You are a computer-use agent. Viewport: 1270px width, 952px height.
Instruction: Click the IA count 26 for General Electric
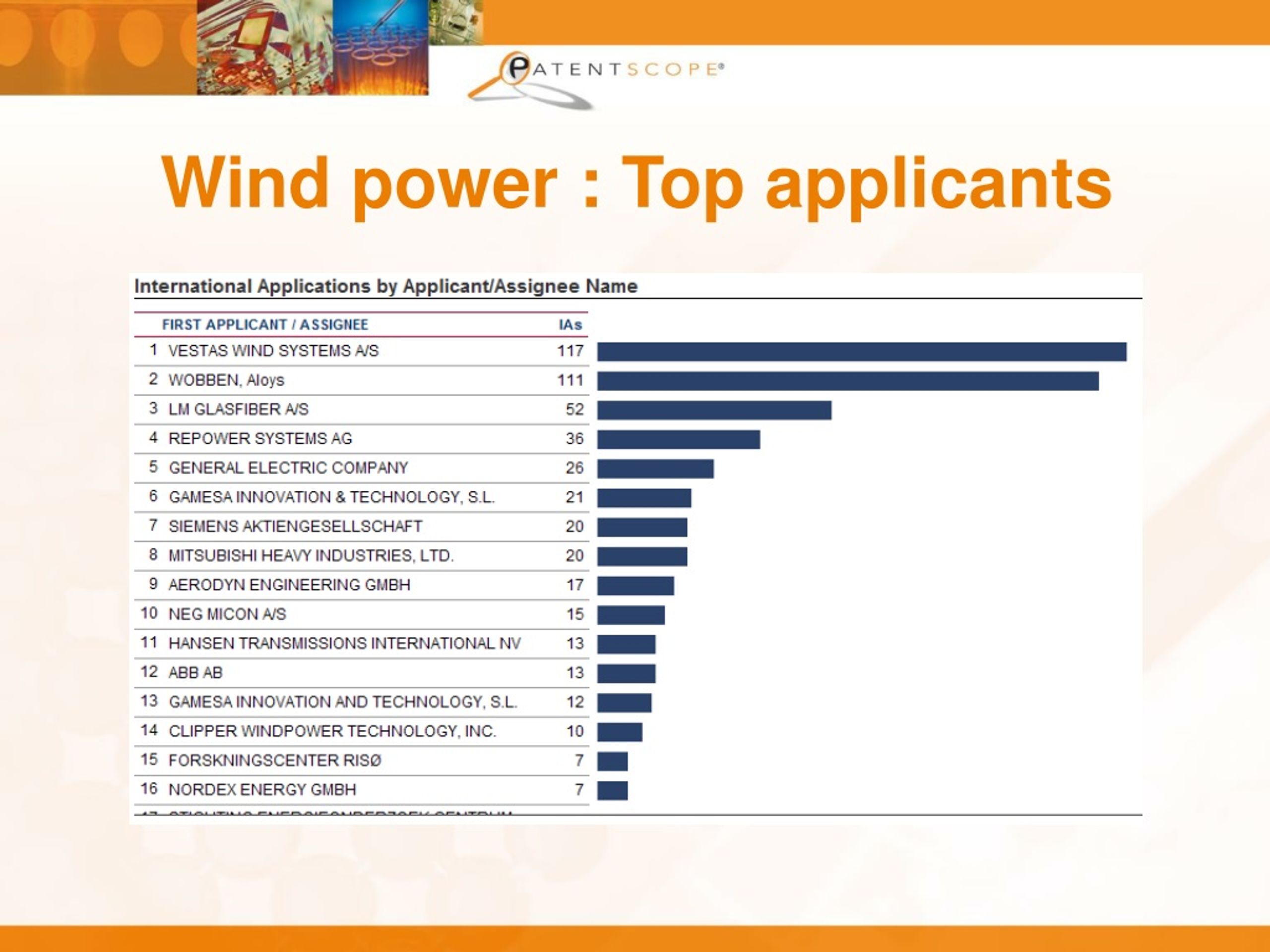tap(574, 468)
